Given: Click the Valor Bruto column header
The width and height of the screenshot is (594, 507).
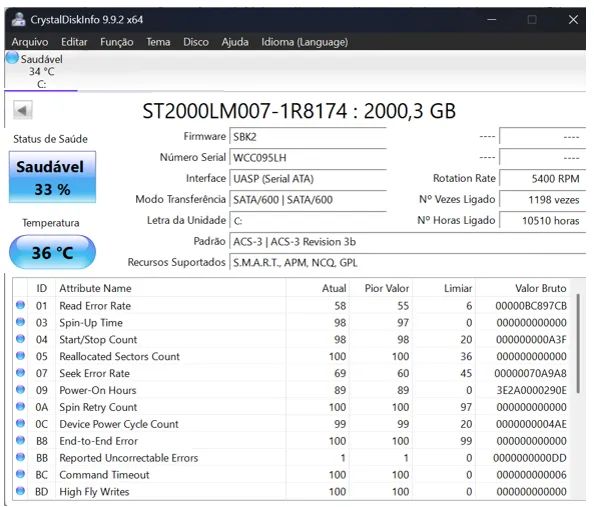Looking at the screenshot, I should click(x=523, y=288).
